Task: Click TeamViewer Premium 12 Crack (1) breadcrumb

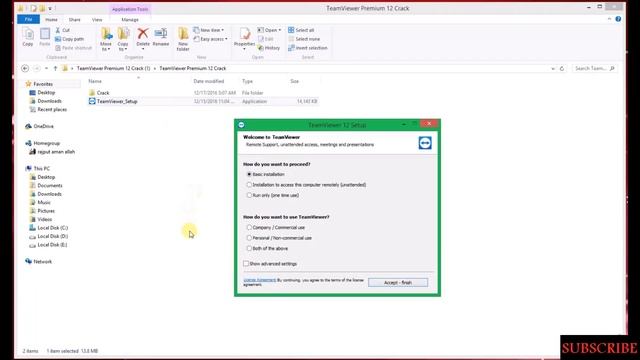Action: [113, 69]
